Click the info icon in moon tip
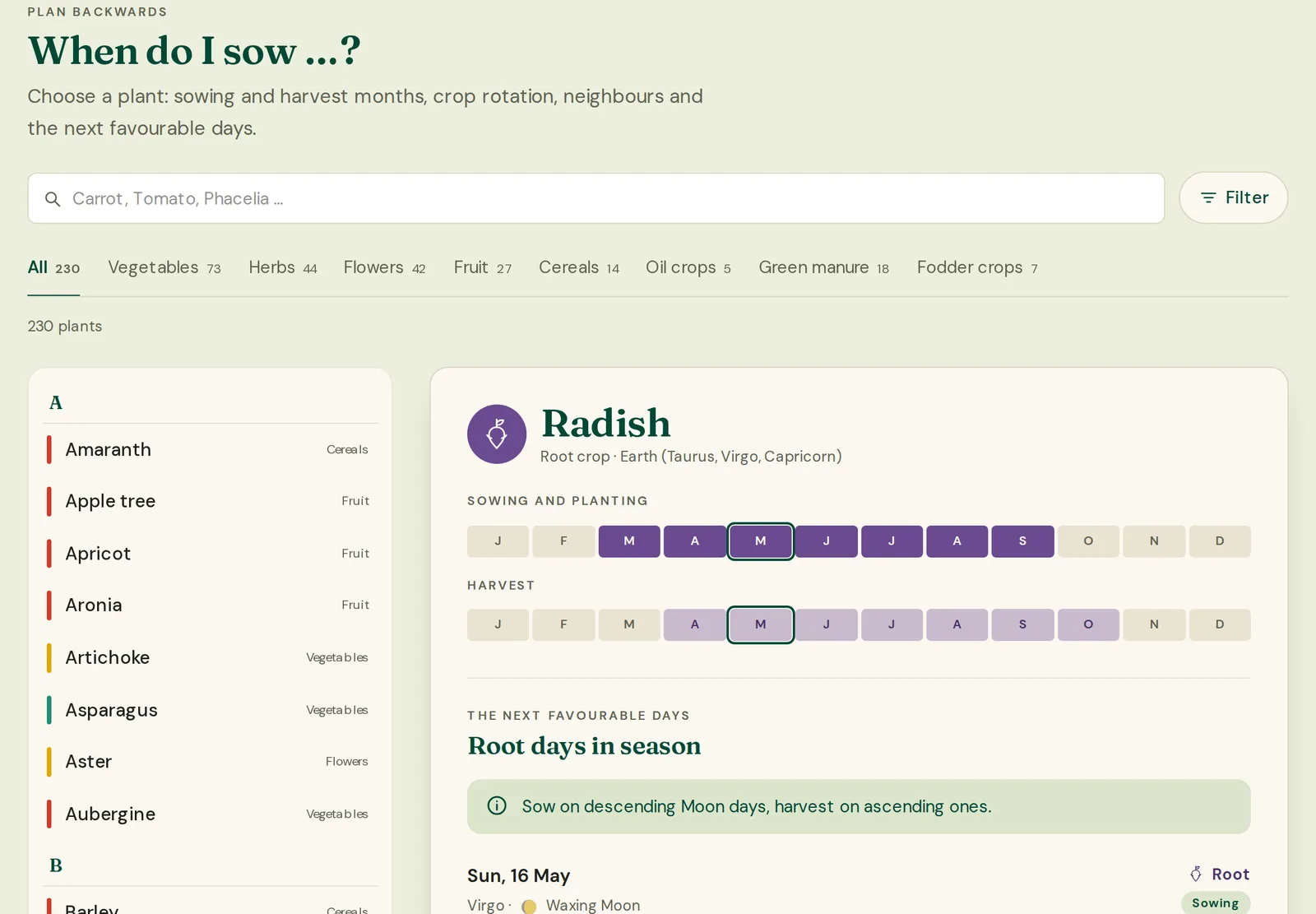This screenshot has width=1316, height=914. 497,805
